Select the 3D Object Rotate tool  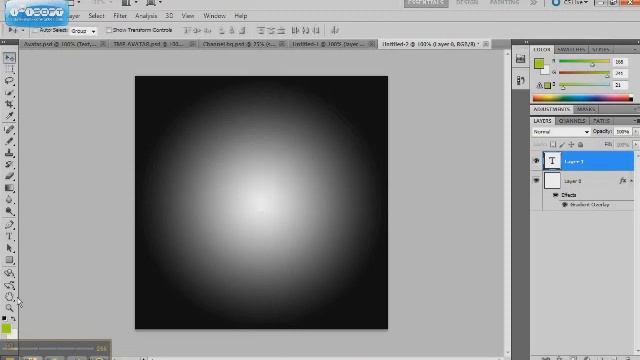point(9,273)
